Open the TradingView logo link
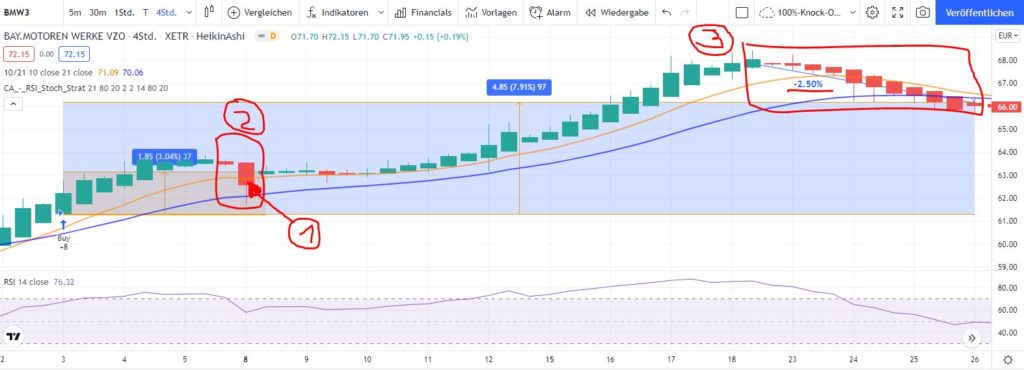Viewport: 1024px width, 370px height. tap(12, 337)
